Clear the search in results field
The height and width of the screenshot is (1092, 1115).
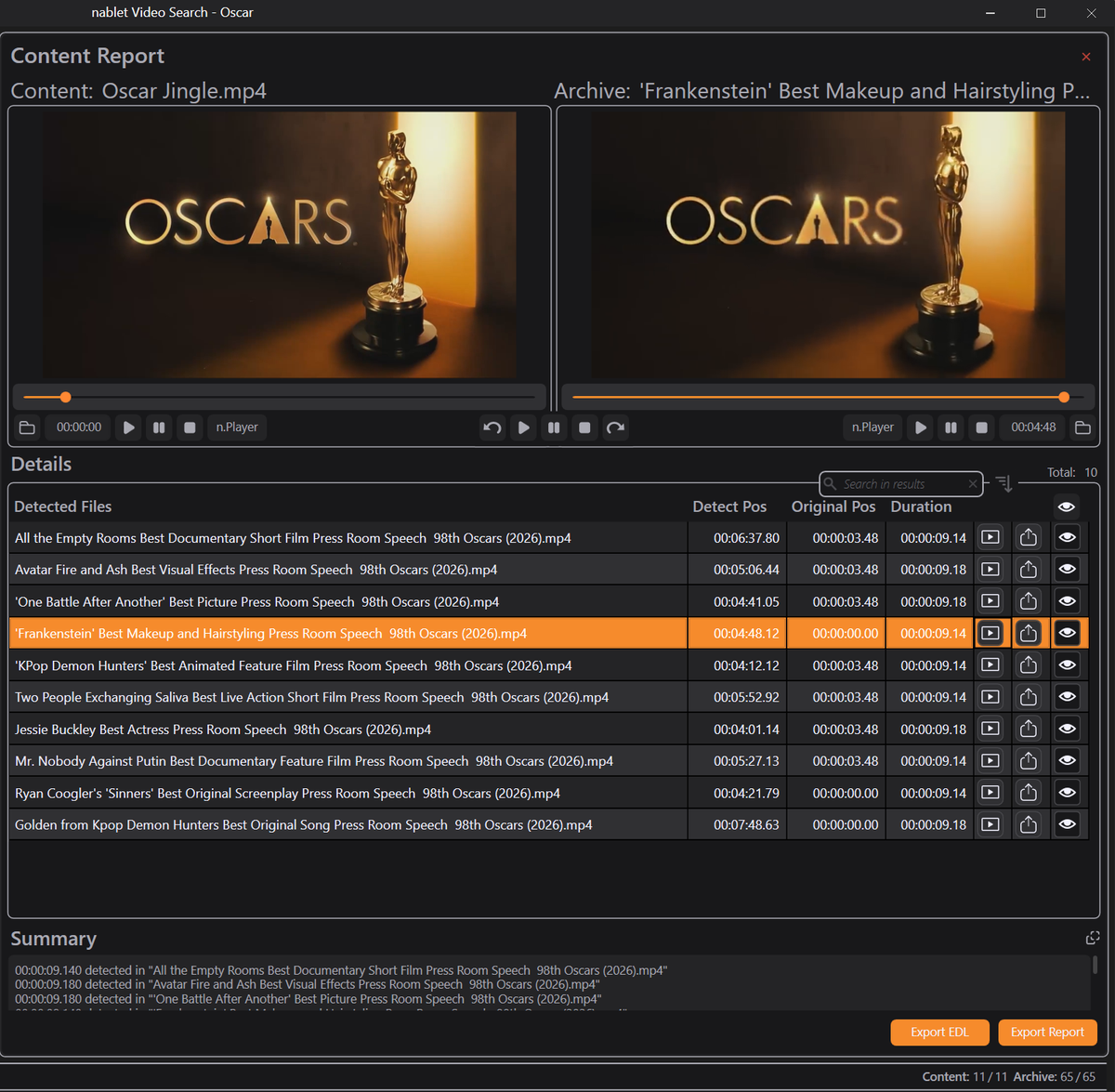[x=973, y=484]
